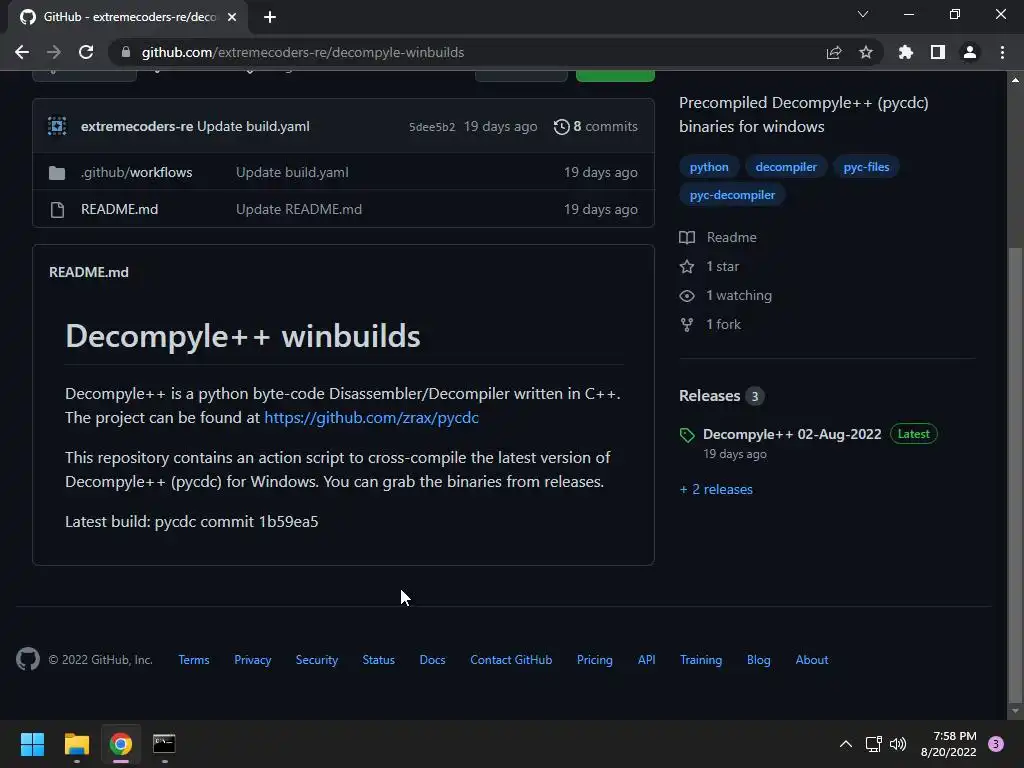Open the Docs footer link

coord(432,660)
